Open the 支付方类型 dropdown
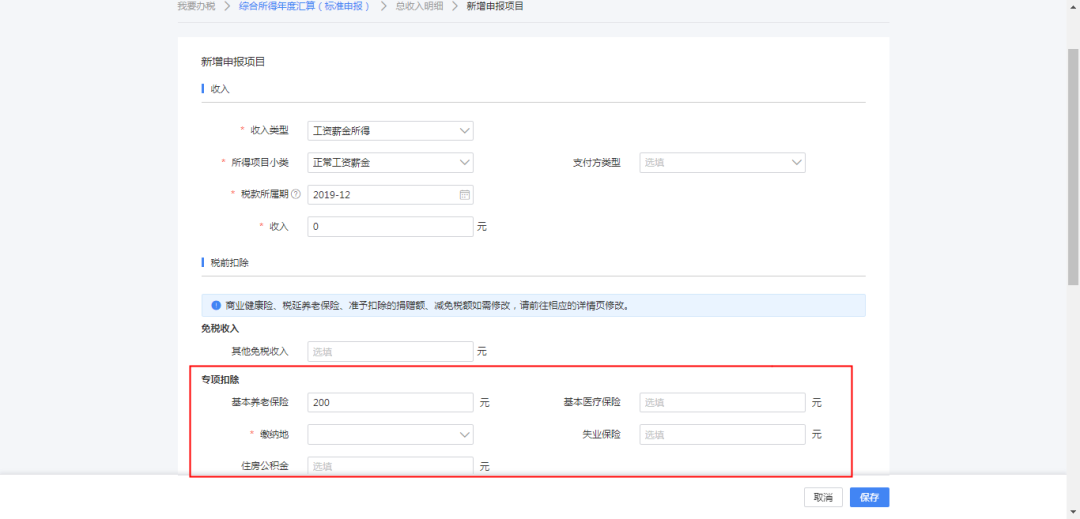 coord(723,162)
